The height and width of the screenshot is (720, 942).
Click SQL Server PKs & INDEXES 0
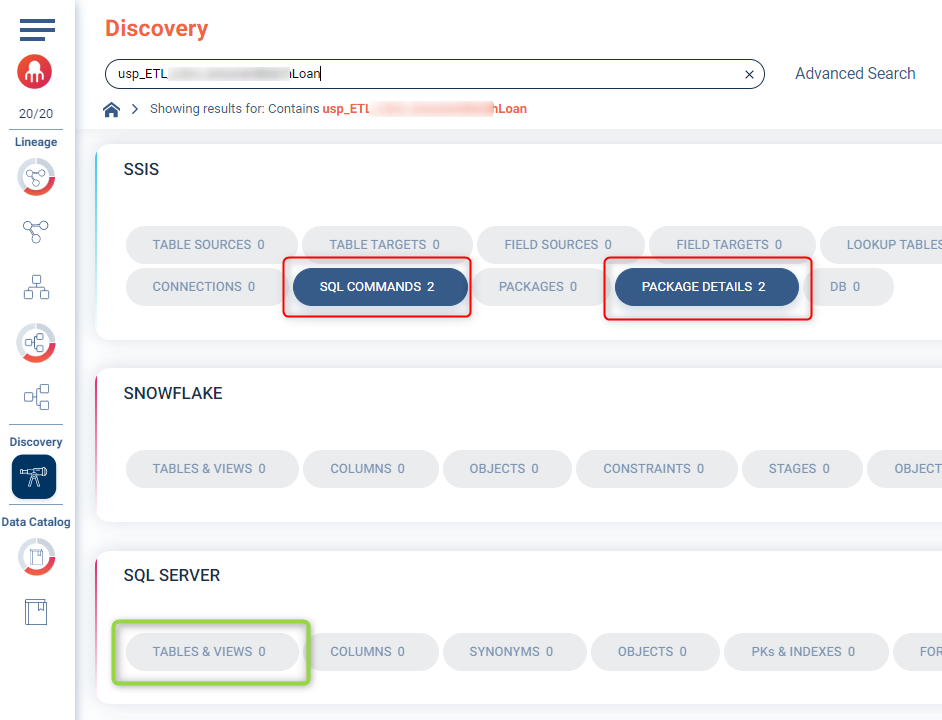pos(805,652)
